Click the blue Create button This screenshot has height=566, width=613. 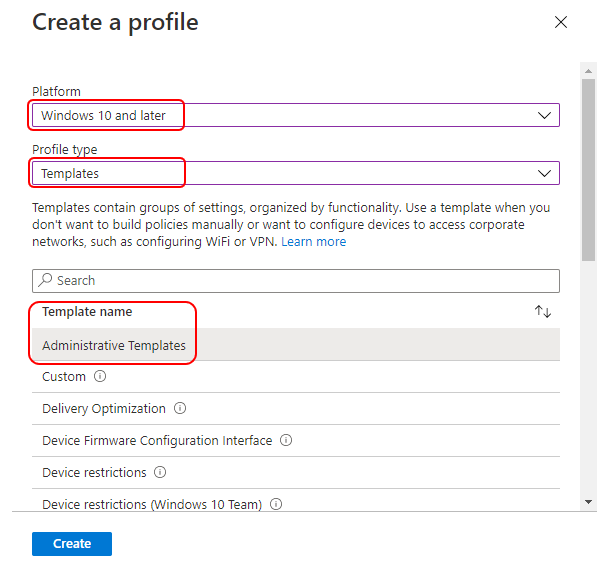72,544
